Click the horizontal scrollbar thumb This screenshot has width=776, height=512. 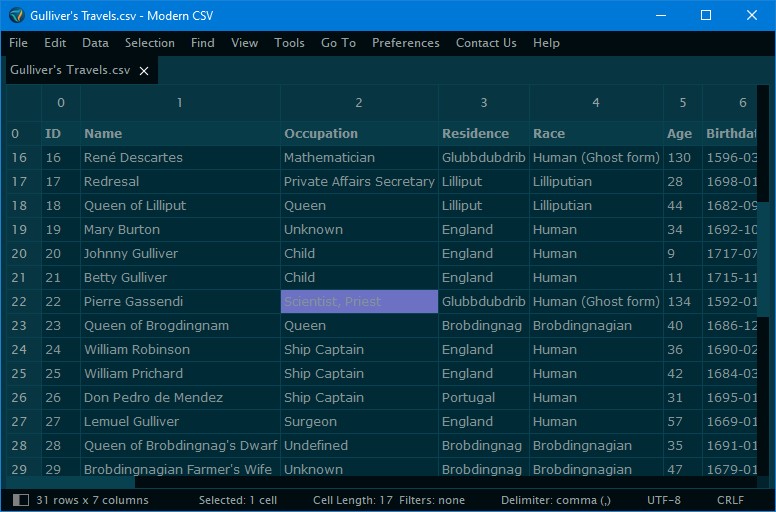70,482
